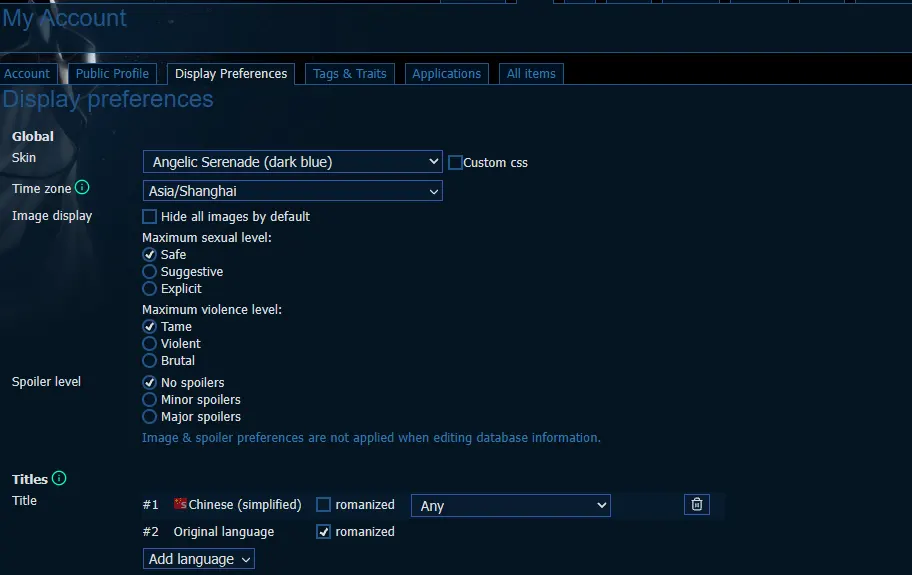This screenshot has width=912, height=575.
Task: Select the Explicit sexual level
Action: click(149, 288)
